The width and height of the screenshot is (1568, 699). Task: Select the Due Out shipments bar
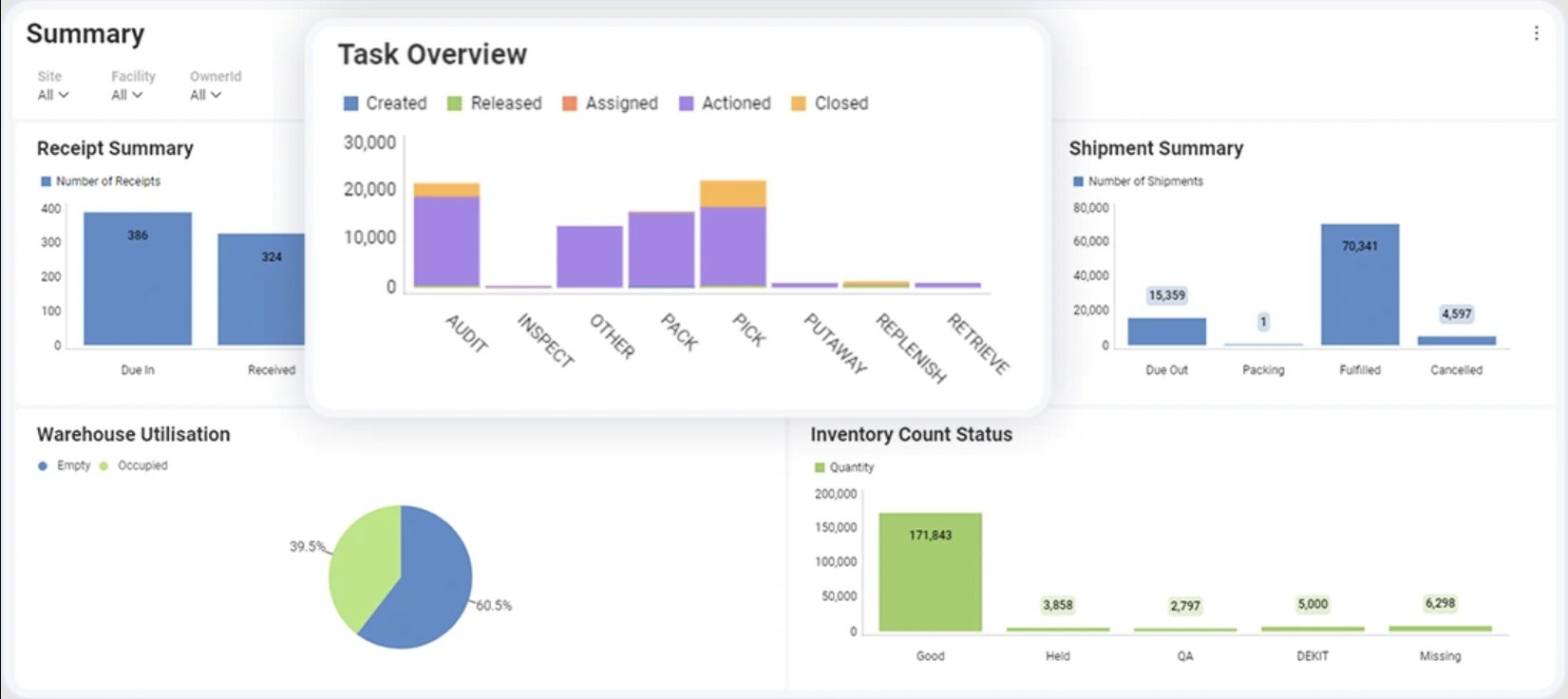(x=1166, y=331)
